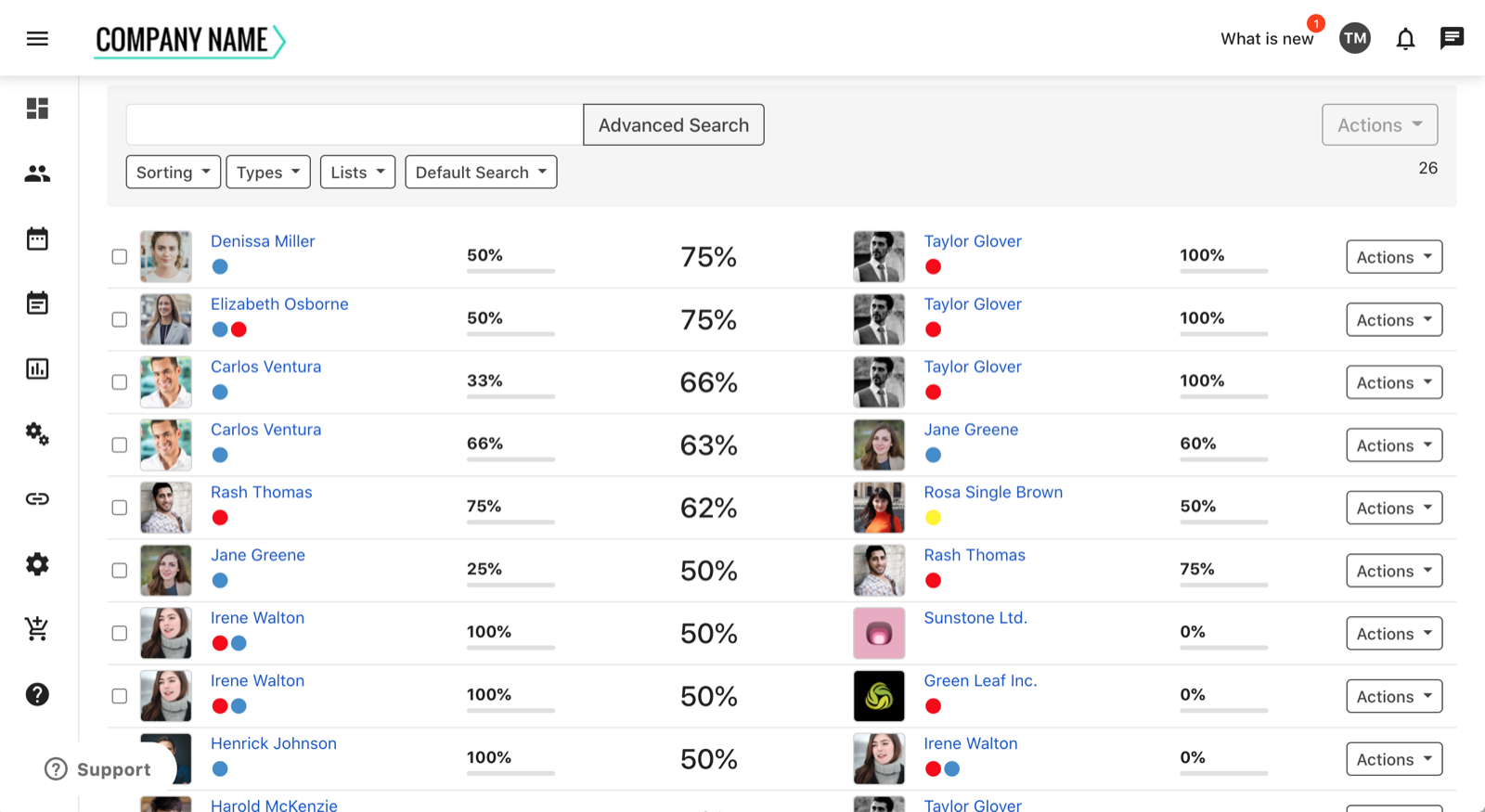The height and width of the screenshot is (812, 1485).
Task: Open the hamburger menu
Action: [37, 38]
